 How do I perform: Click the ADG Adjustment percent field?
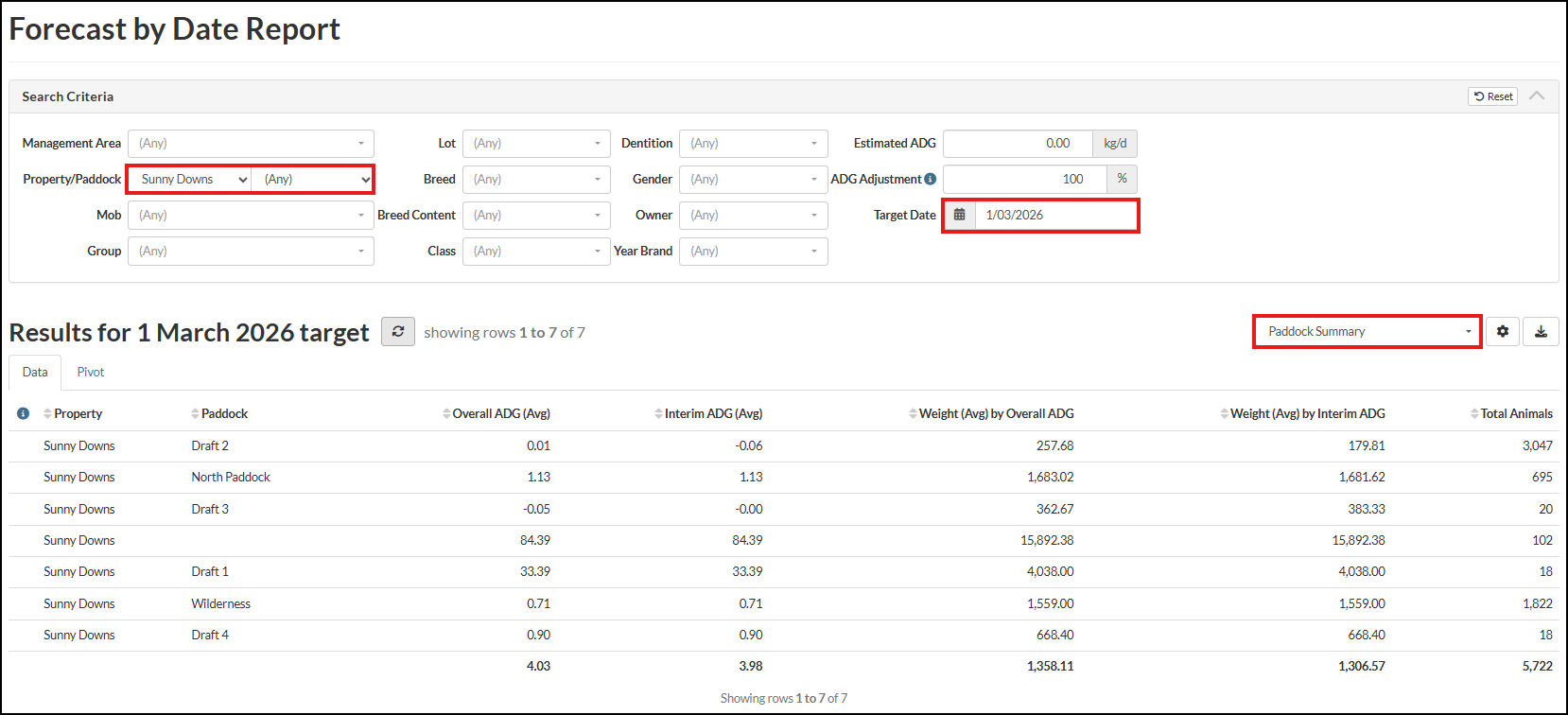1025,180
